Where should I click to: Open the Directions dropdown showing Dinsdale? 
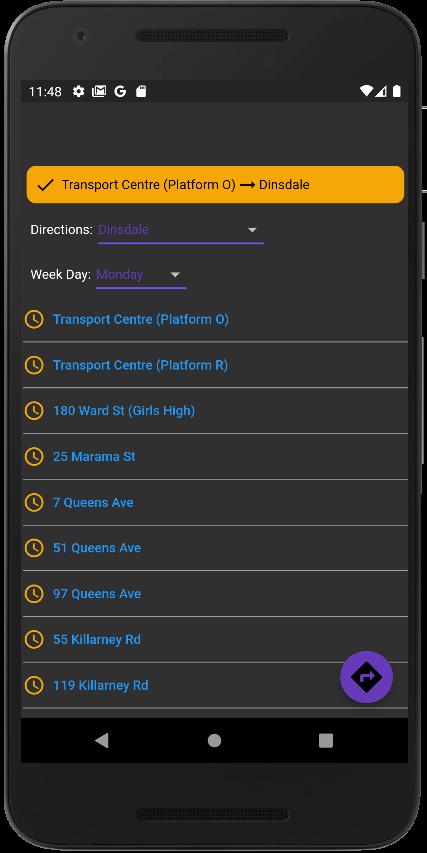pyautogui.click(x=181, y=230)
